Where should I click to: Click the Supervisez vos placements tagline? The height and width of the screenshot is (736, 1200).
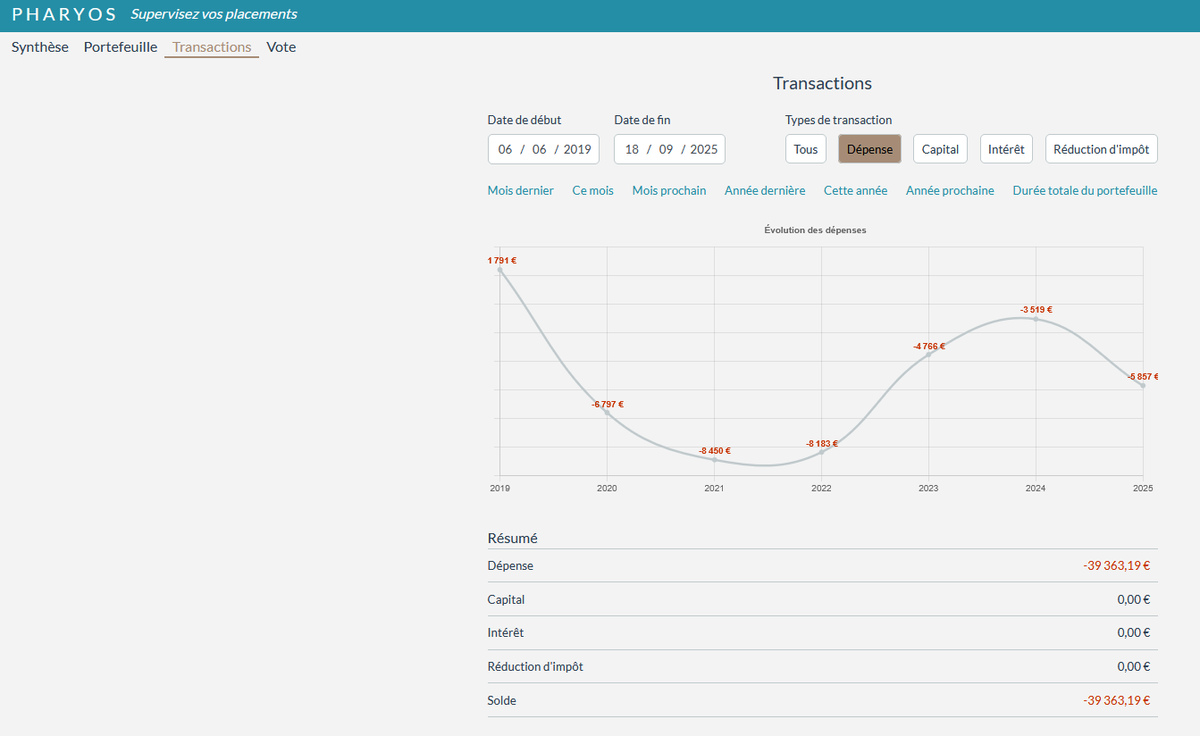click(214, 15)
